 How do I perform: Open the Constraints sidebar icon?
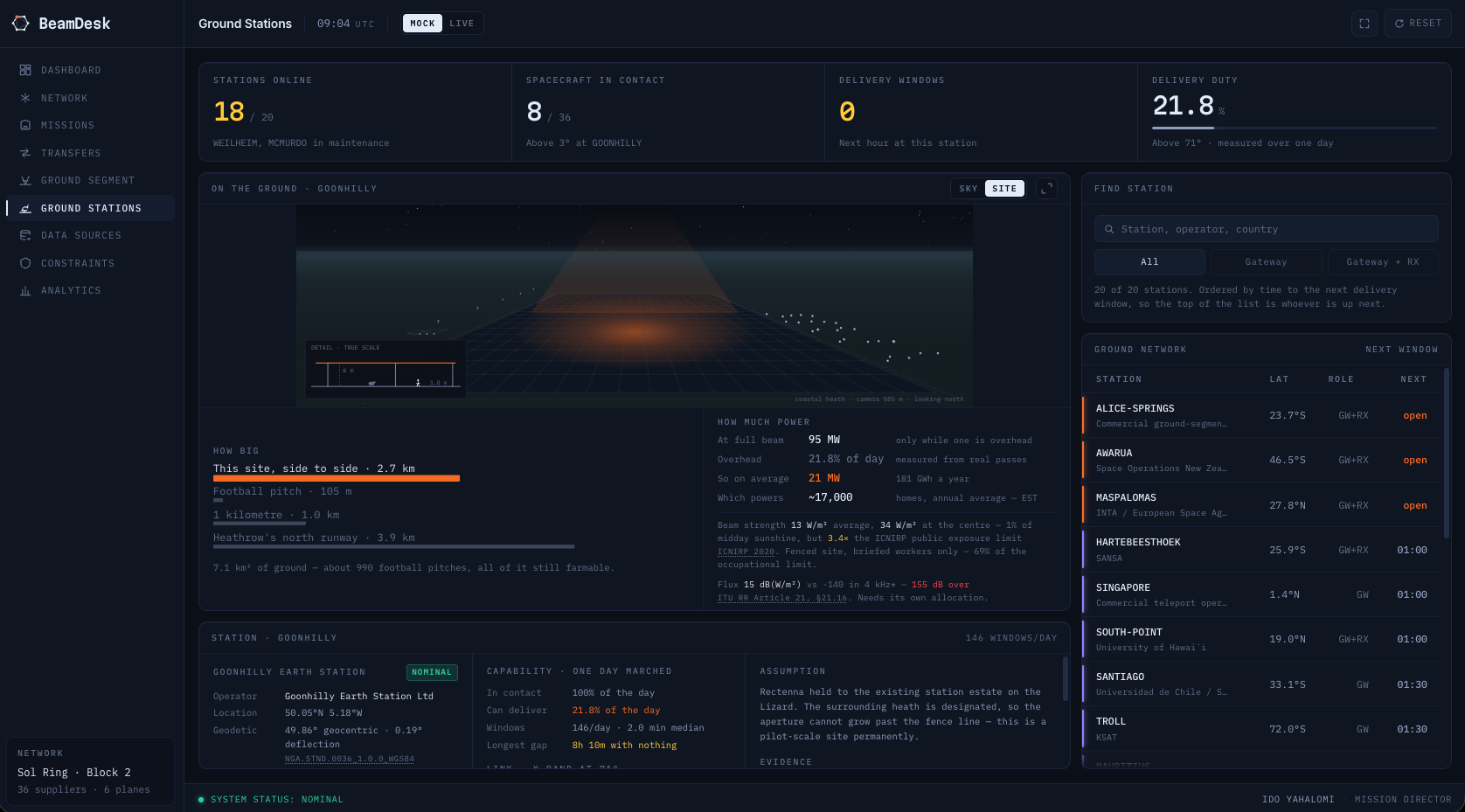coord(25,263)
